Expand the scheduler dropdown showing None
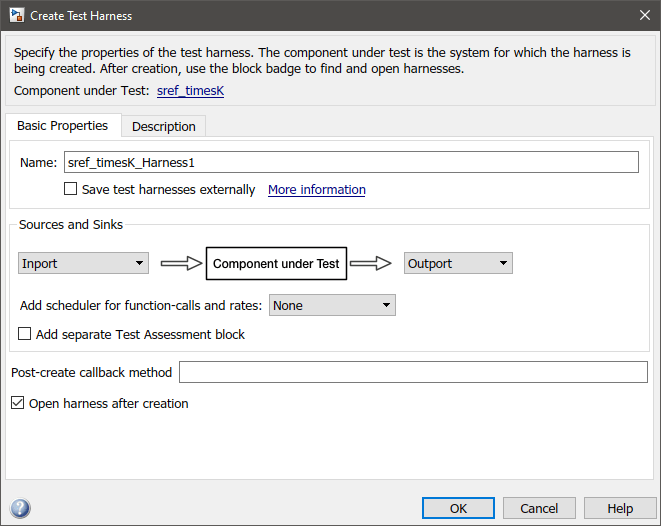This screenshot has height=526, width=661. [332, 306]
